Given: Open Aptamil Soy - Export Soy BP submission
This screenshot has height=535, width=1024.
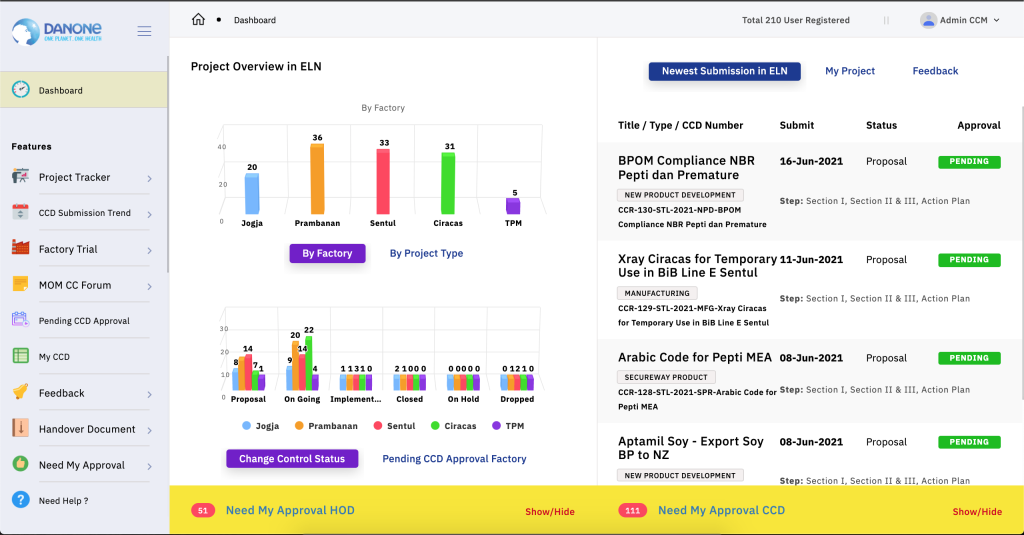Looking at the screenshot, I should 690,448.
